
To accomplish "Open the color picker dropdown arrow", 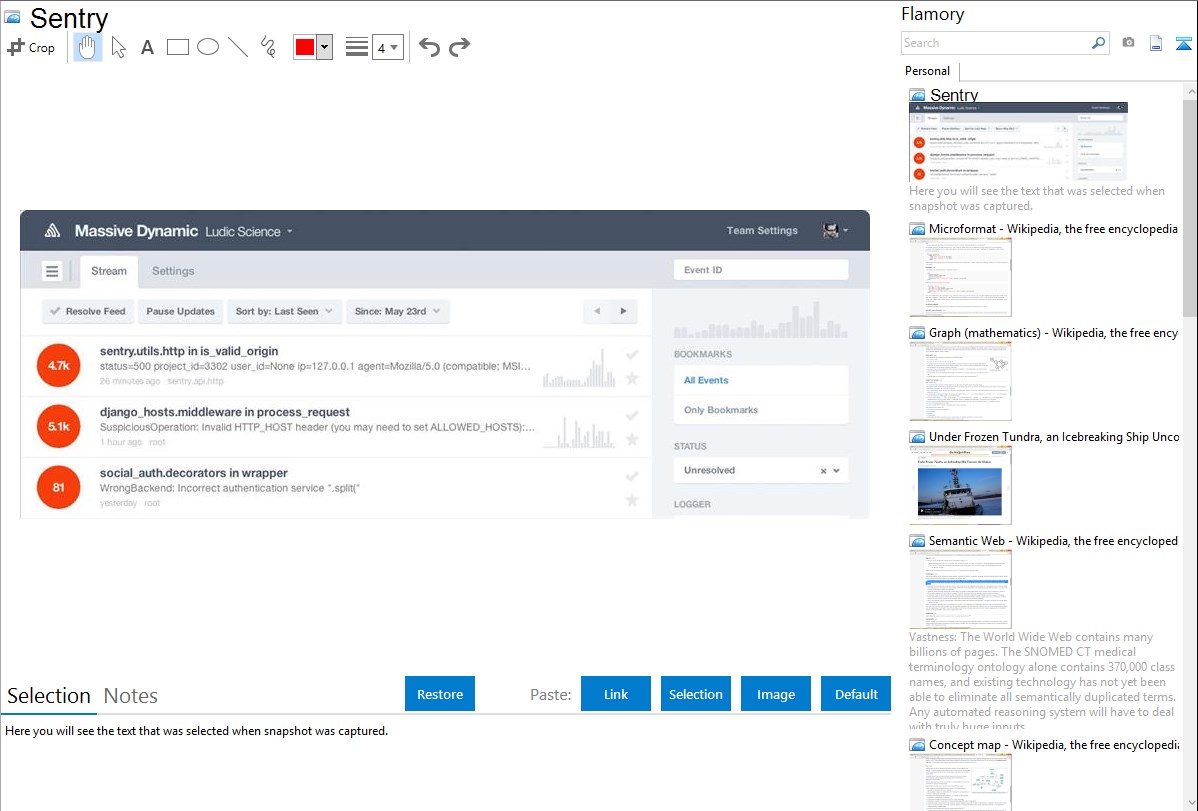I will (325, 47).
